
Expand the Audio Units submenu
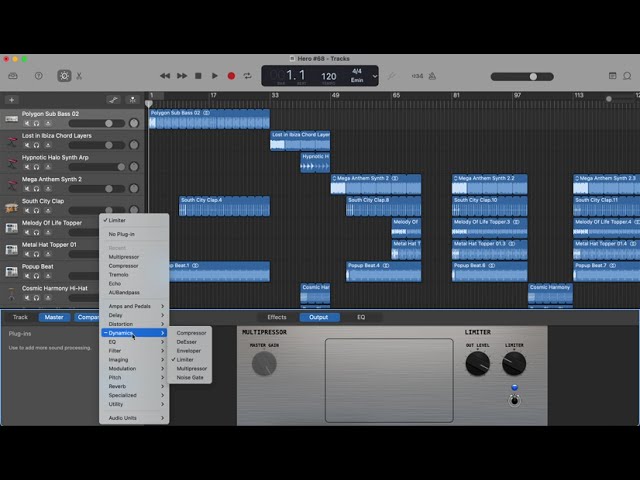click(134, 418)
